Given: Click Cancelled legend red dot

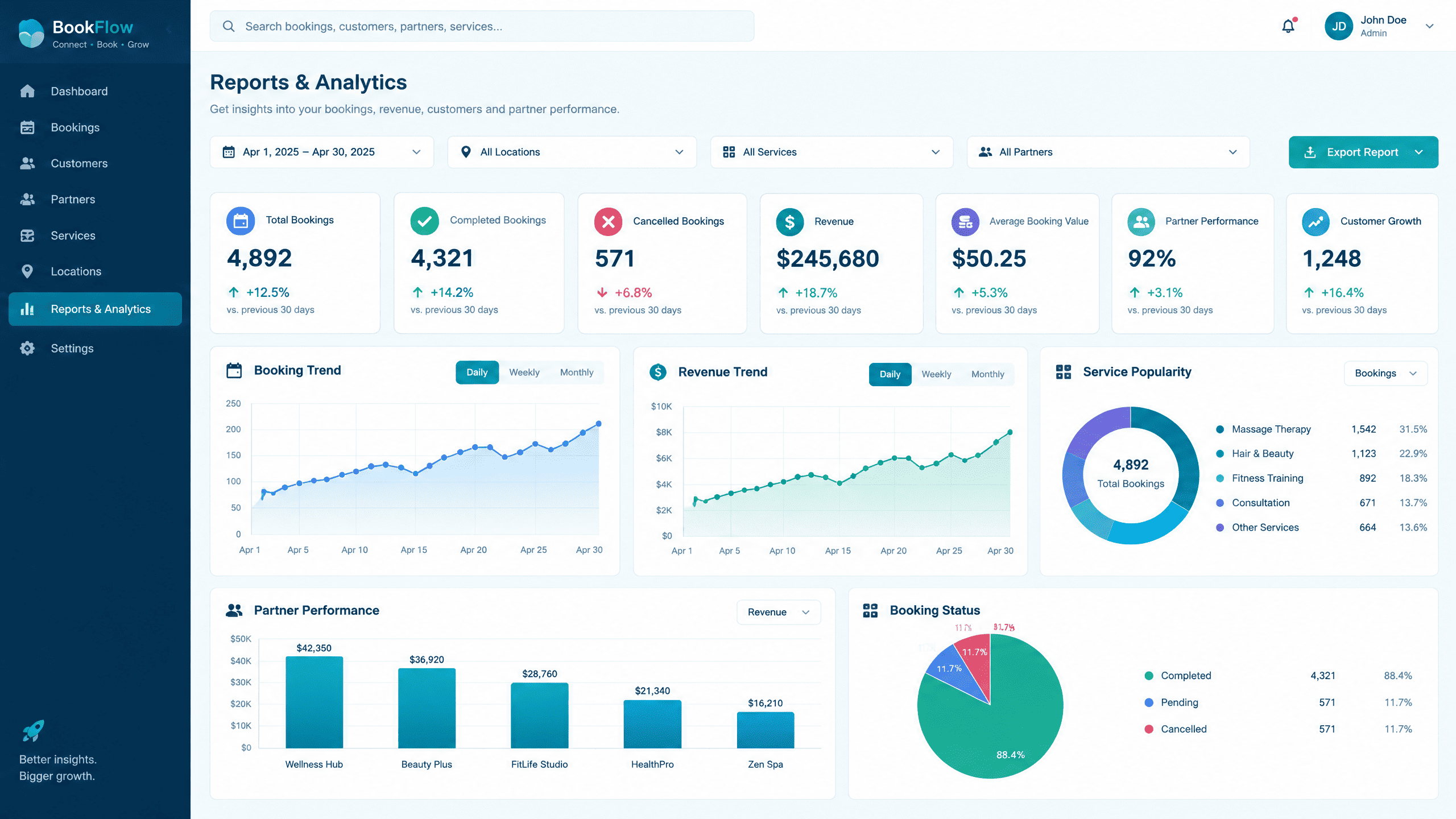Looking at the screenshot, I should [x=1149, y=729].
